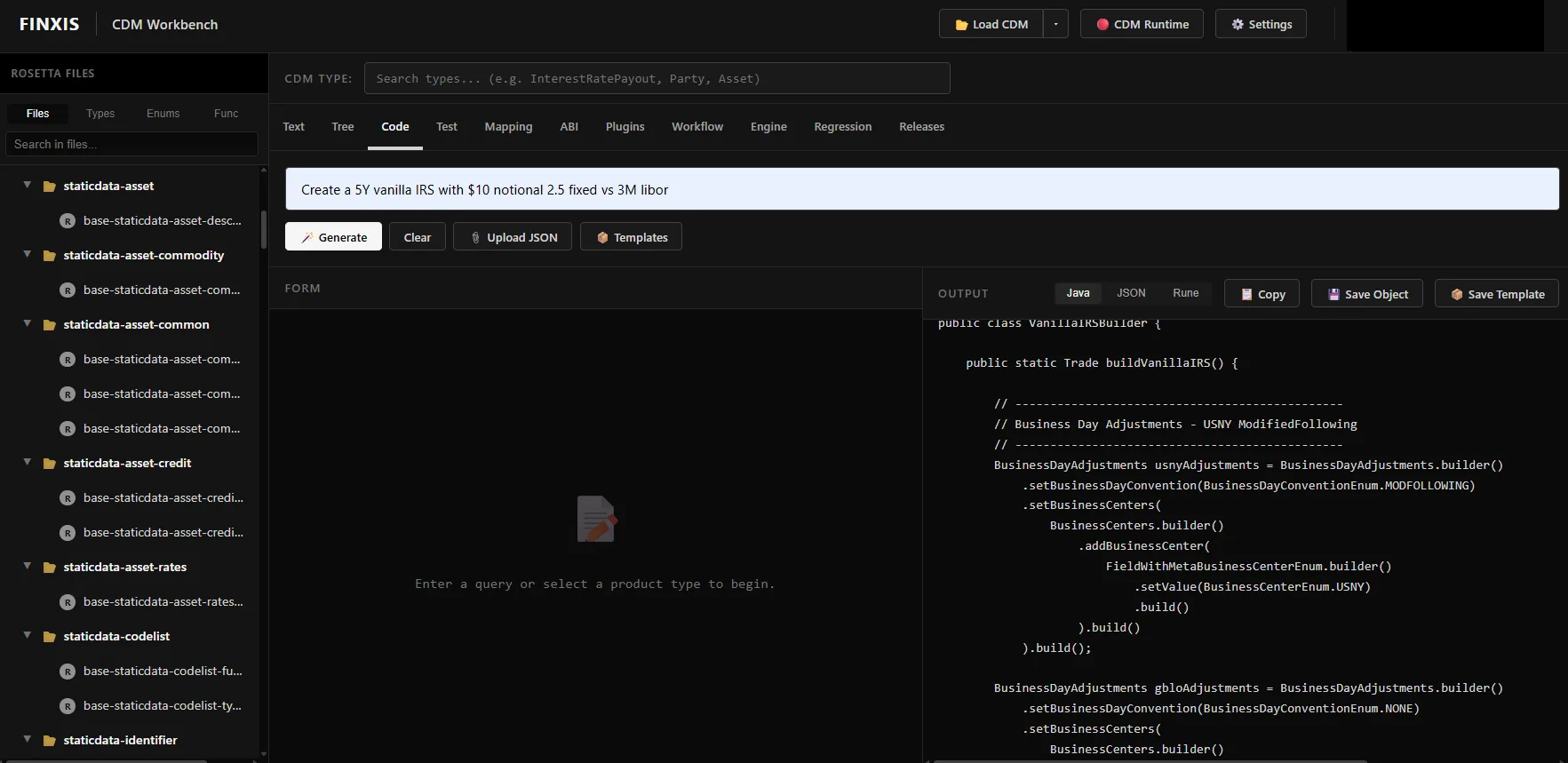Open the Tree tab
The height and width of the screenshot is (763, 1568).
click(x=343, y=127)
